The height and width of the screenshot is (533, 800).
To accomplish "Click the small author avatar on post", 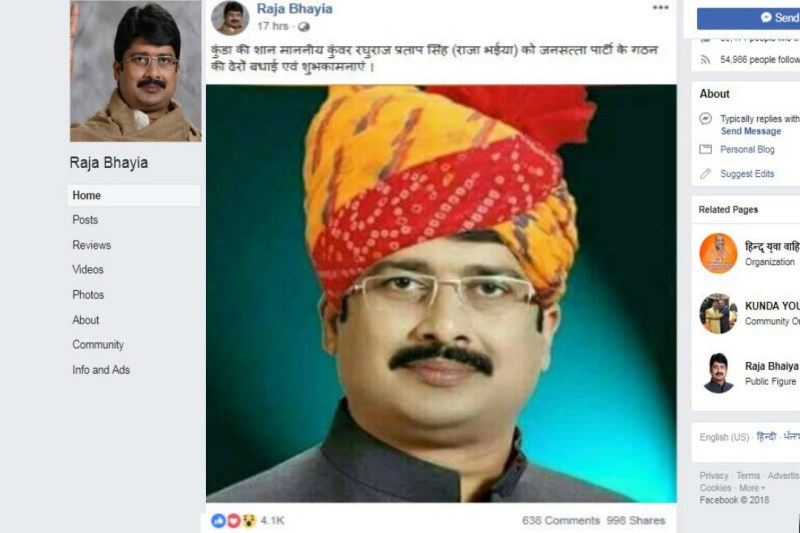I will tap(230, 17).
